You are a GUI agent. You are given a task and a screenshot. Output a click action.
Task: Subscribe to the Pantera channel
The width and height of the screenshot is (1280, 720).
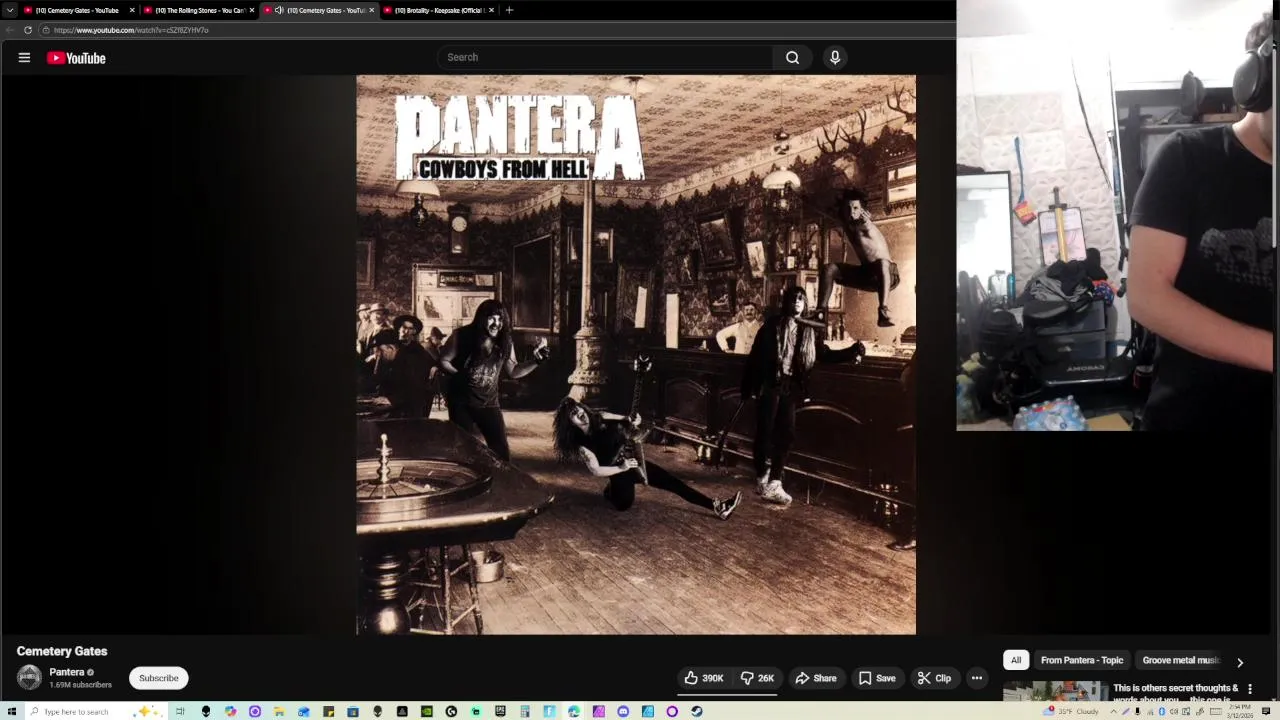click(x=158, y=678)
